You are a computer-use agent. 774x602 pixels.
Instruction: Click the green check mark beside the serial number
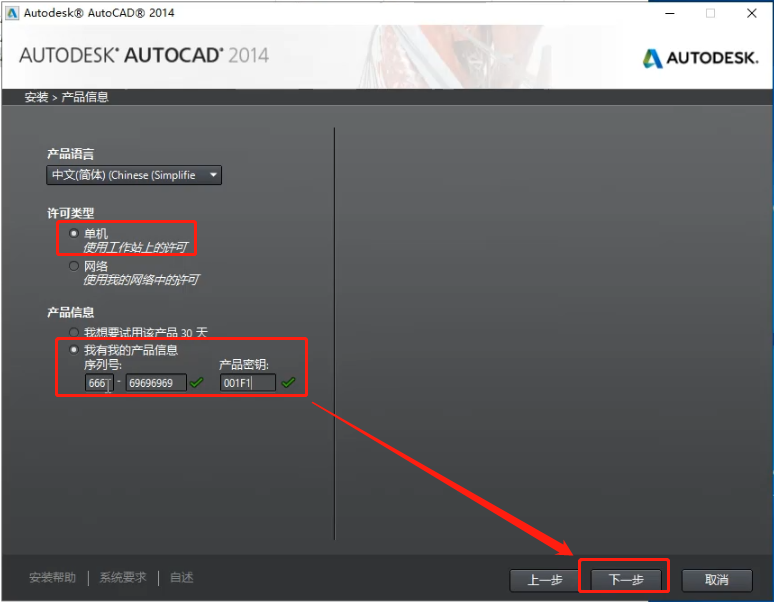point(196,382)
